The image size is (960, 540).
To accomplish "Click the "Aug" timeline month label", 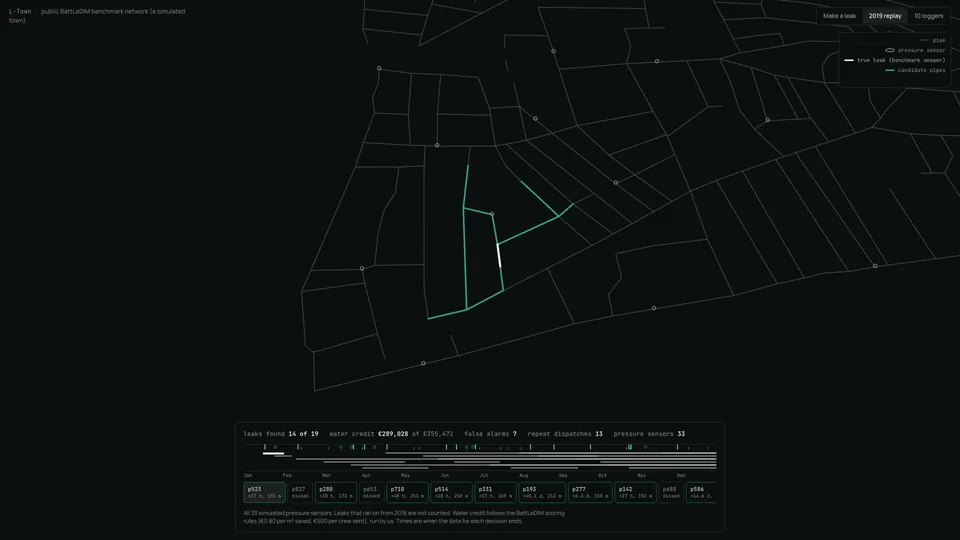I will coord(523,475).
